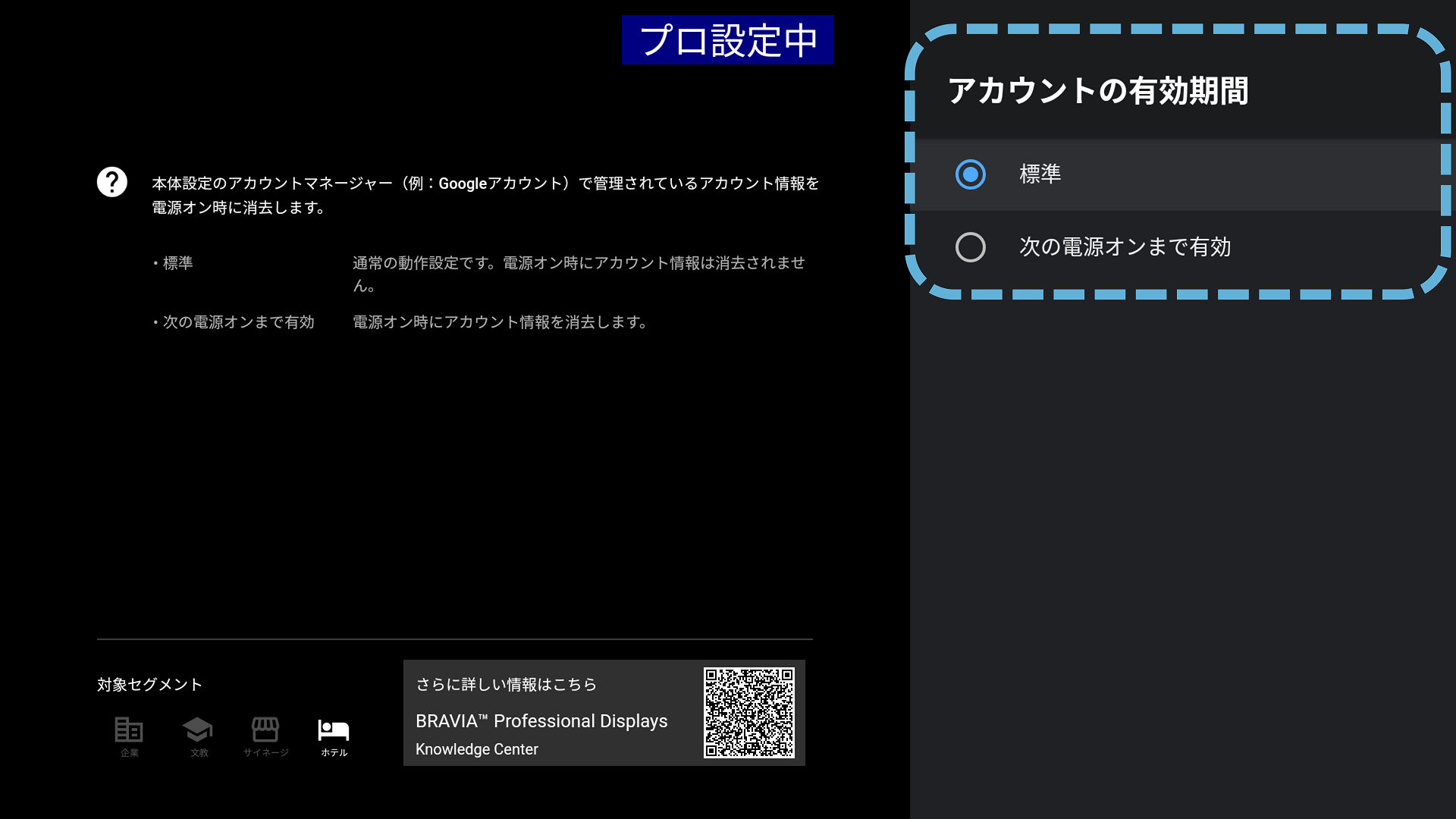Click the Knowledge Center text
The width and height of the screenshot is (1456, 819).
(x=477, y=749)
